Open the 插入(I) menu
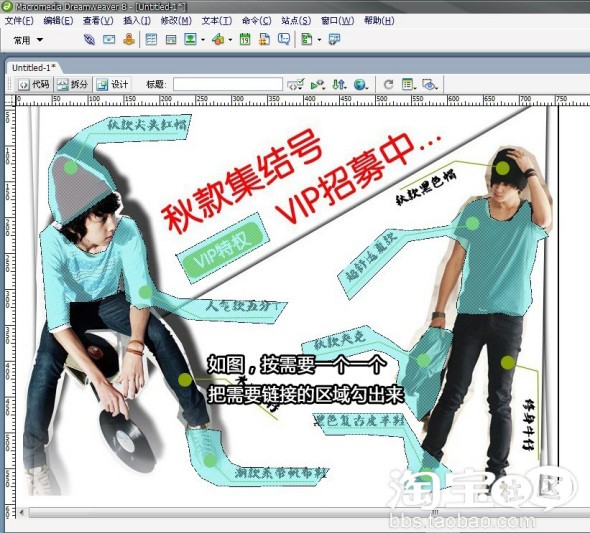 (137, 21)
